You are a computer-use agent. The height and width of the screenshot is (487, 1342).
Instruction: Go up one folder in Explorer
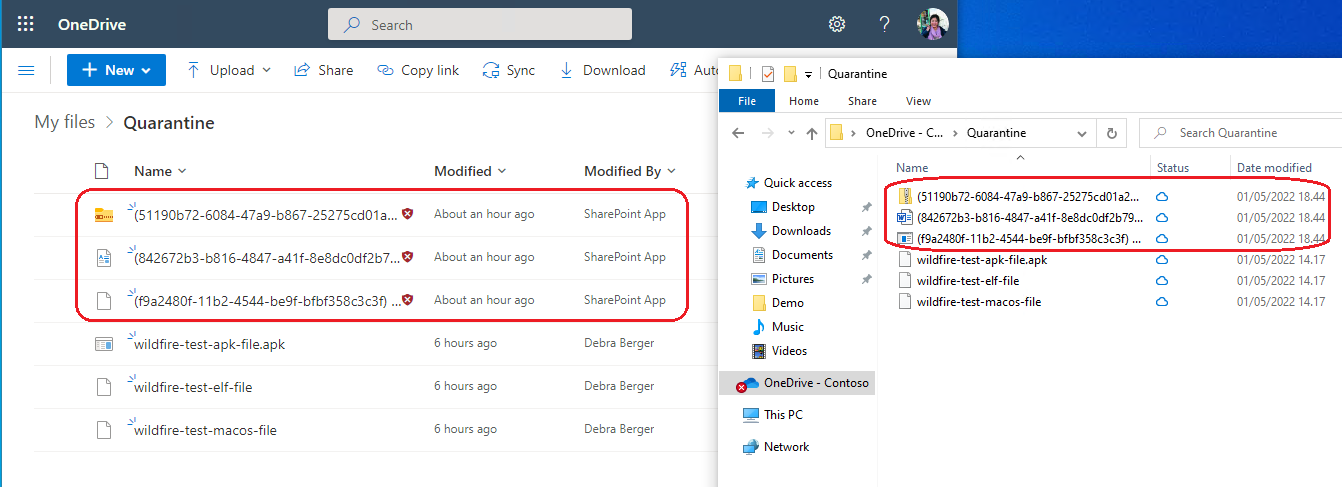tap(812, 133)
